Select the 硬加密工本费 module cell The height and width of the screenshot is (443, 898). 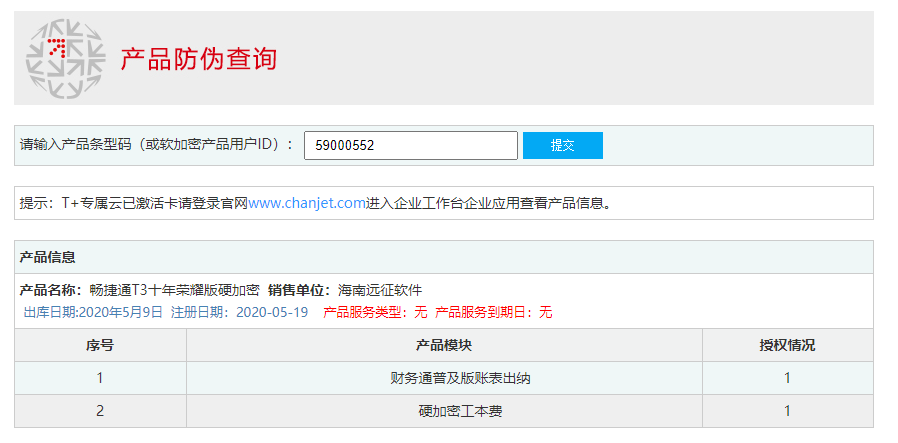444,410
